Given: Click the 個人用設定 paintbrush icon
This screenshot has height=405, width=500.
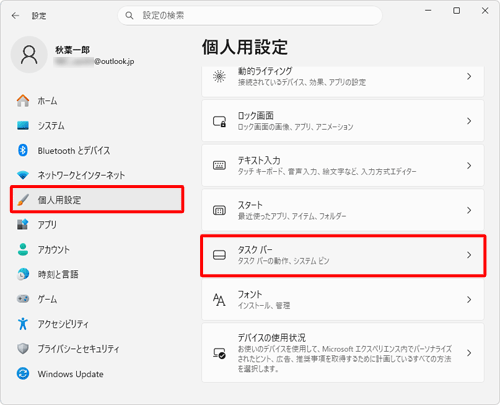Looking at the screenshot, I should (23, 200).
